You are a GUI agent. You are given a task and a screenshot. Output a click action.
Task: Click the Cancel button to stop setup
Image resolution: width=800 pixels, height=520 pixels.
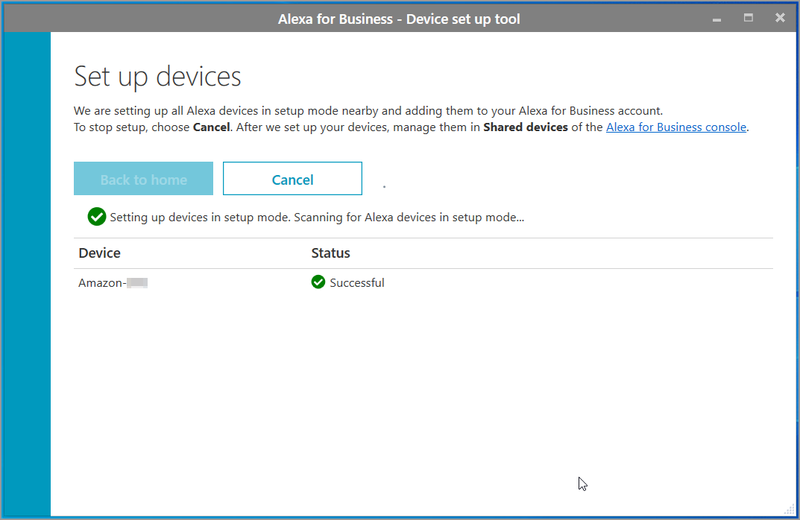pos(292,179)
